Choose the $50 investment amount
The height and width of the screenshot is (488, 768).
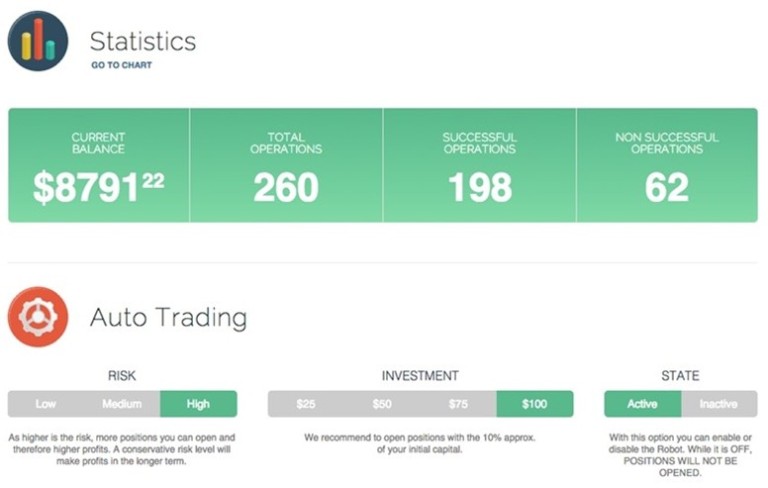click(382, 404)
